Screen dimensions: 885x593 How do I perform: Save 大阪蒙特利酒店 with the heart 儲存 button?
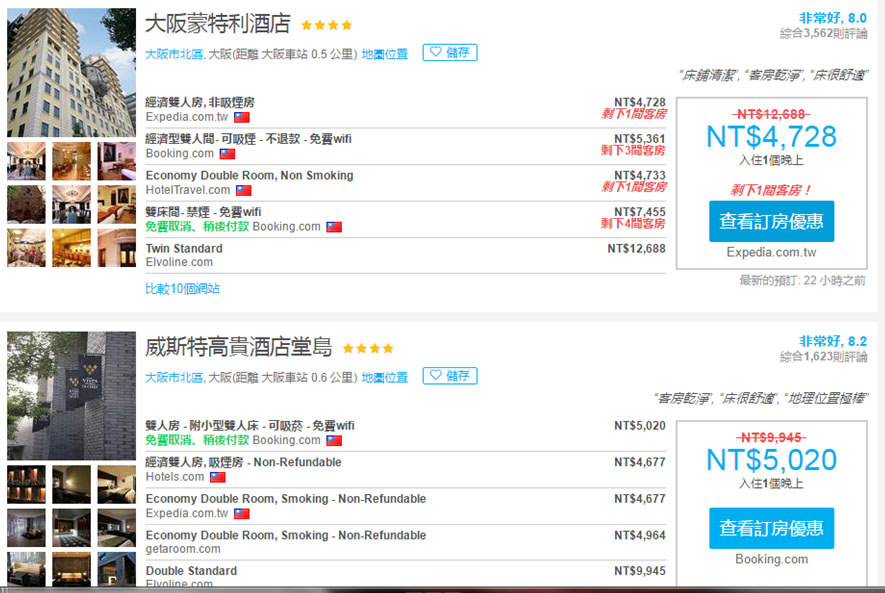pyautogui.click(x=449, y=53)
